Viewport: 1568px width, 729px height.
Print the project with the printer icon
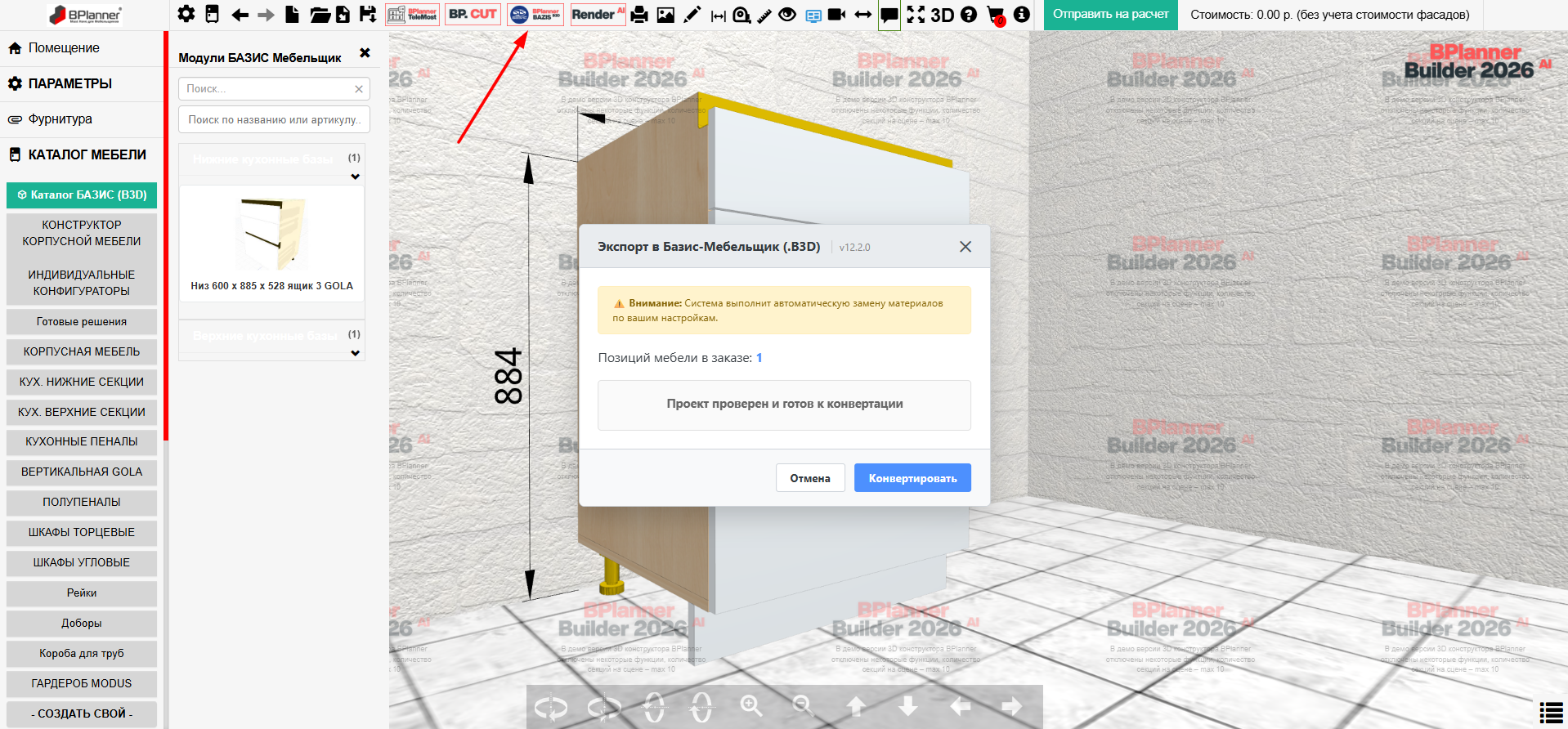639,15
